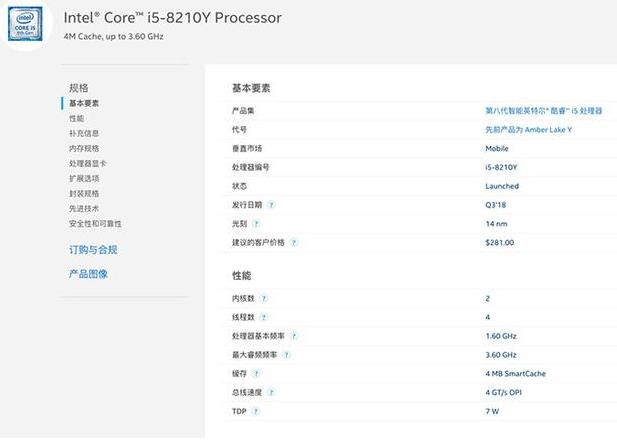Image resolution: width=617 pixels, height=444 pixels.
Task: Click the 状态 row label
Action: coord(239,186)
